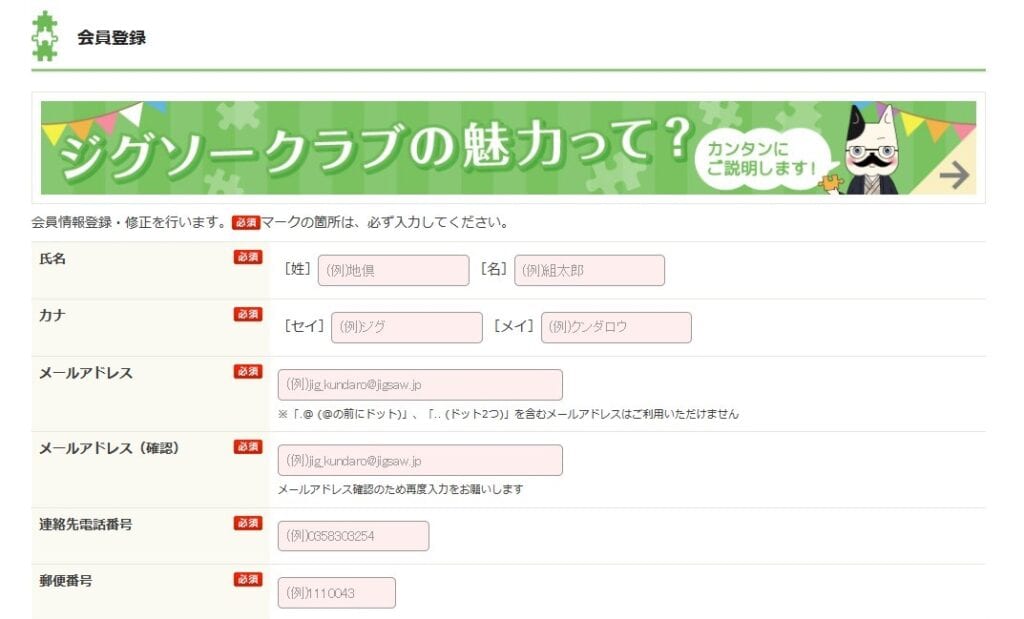Screen dimensions: 1024x619
Task: Select the メールアドレス(確認) confirmation field
Action: coord(420,460)
